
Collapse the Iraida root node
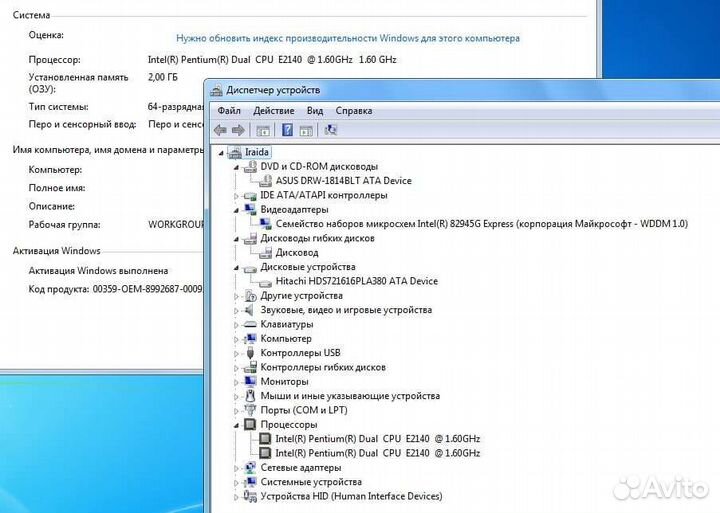(x=221, y=153)
